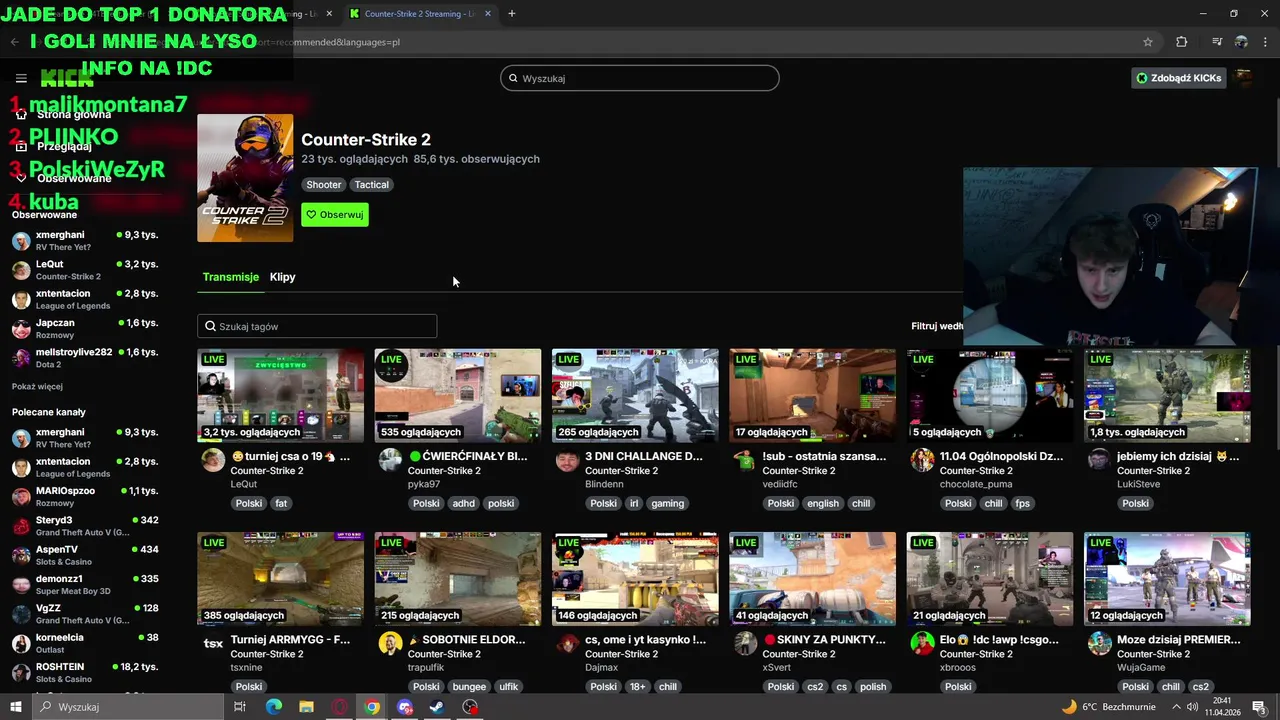Click Dajmax's channel avatar

[567, 643]
